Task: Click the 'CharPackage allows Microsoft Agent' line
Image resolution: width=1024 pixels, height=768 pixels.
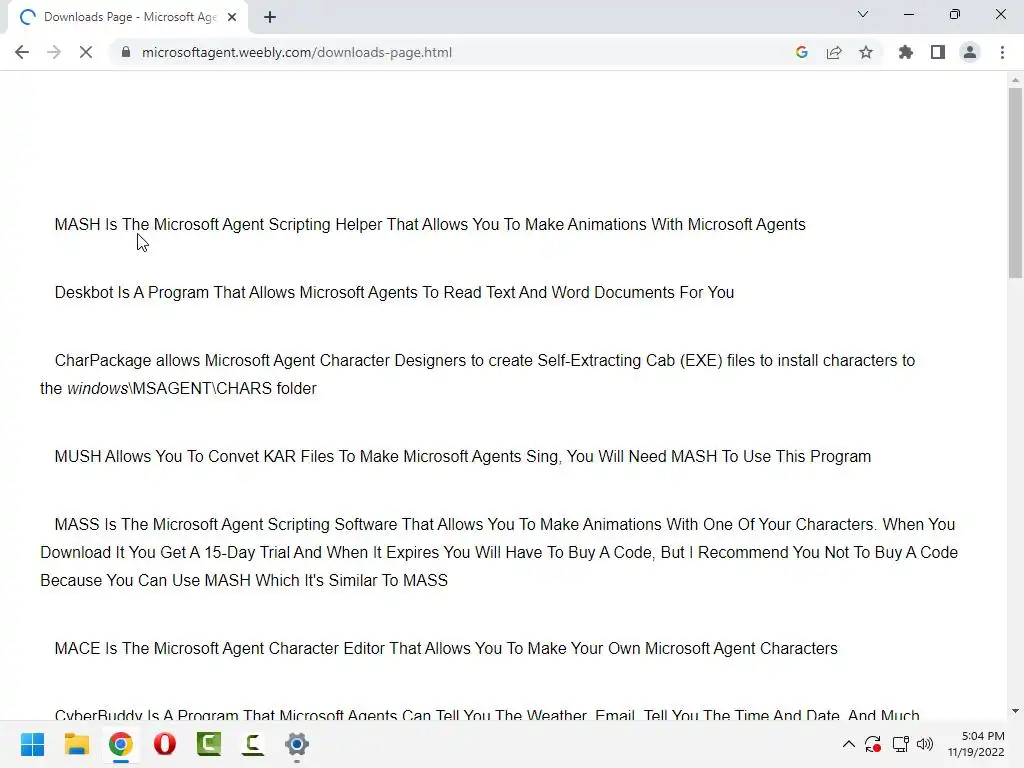Action: 485,360
